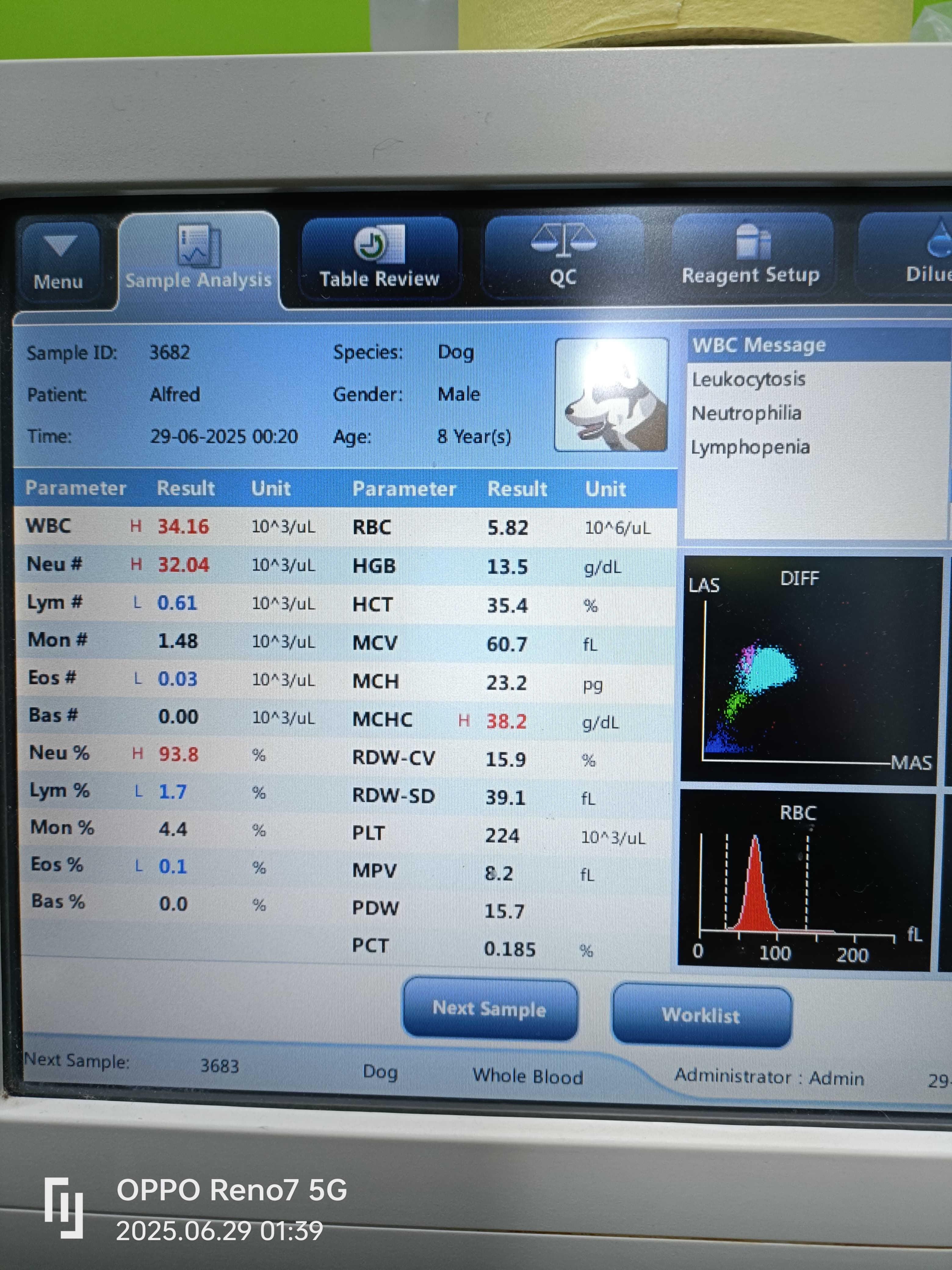Screen dimensions: 952x1270
Task: Click the dog species picture
Action: pos(612,395)
